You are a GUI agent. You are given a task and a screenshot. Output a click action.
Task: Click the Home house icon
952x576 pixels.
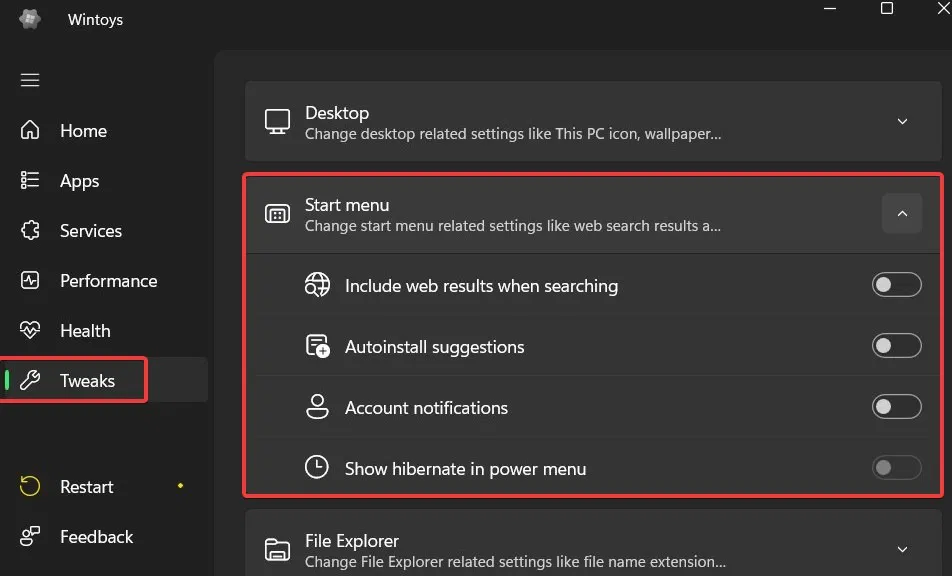click(x=30, y=131)
